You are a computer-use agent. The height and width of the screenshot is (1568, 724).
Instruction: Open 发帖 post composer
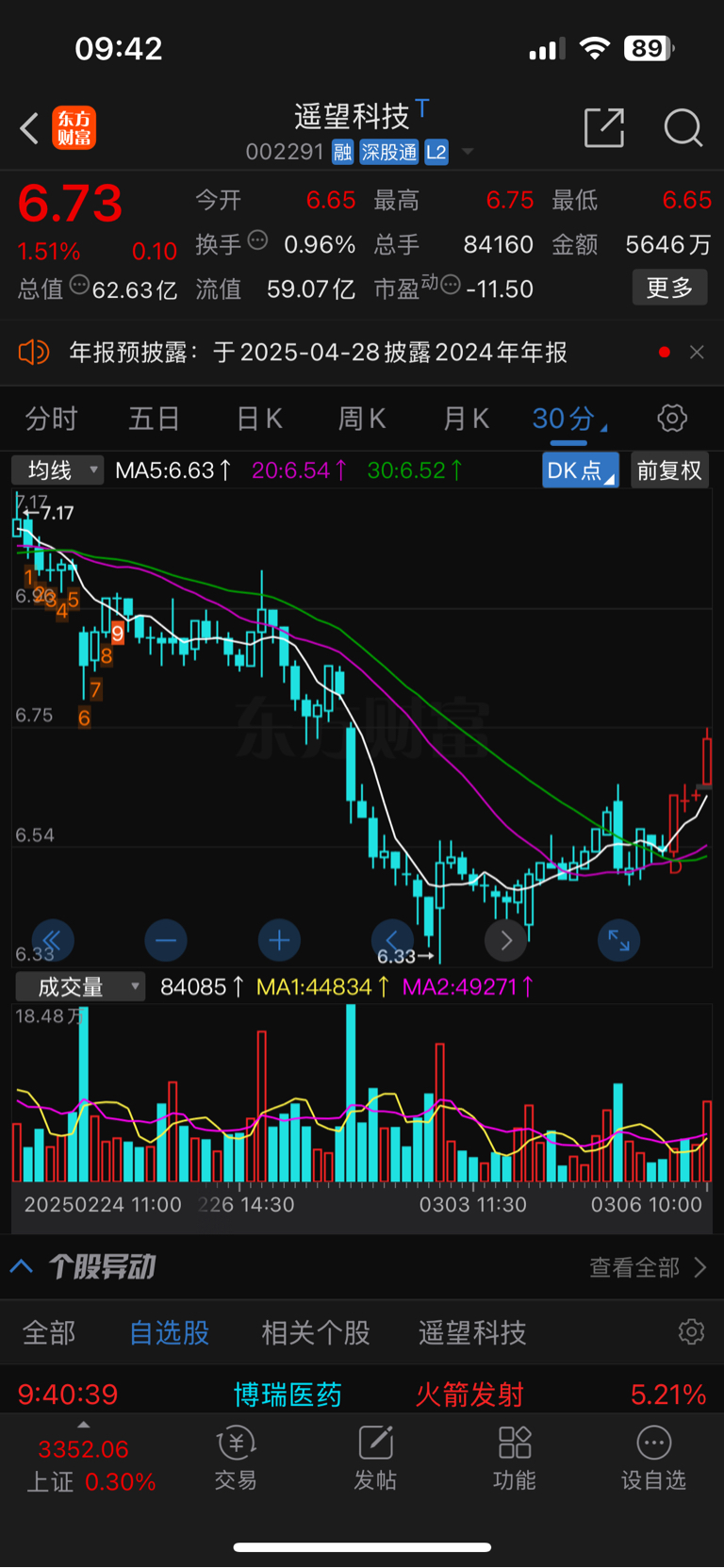[375, 1458]
